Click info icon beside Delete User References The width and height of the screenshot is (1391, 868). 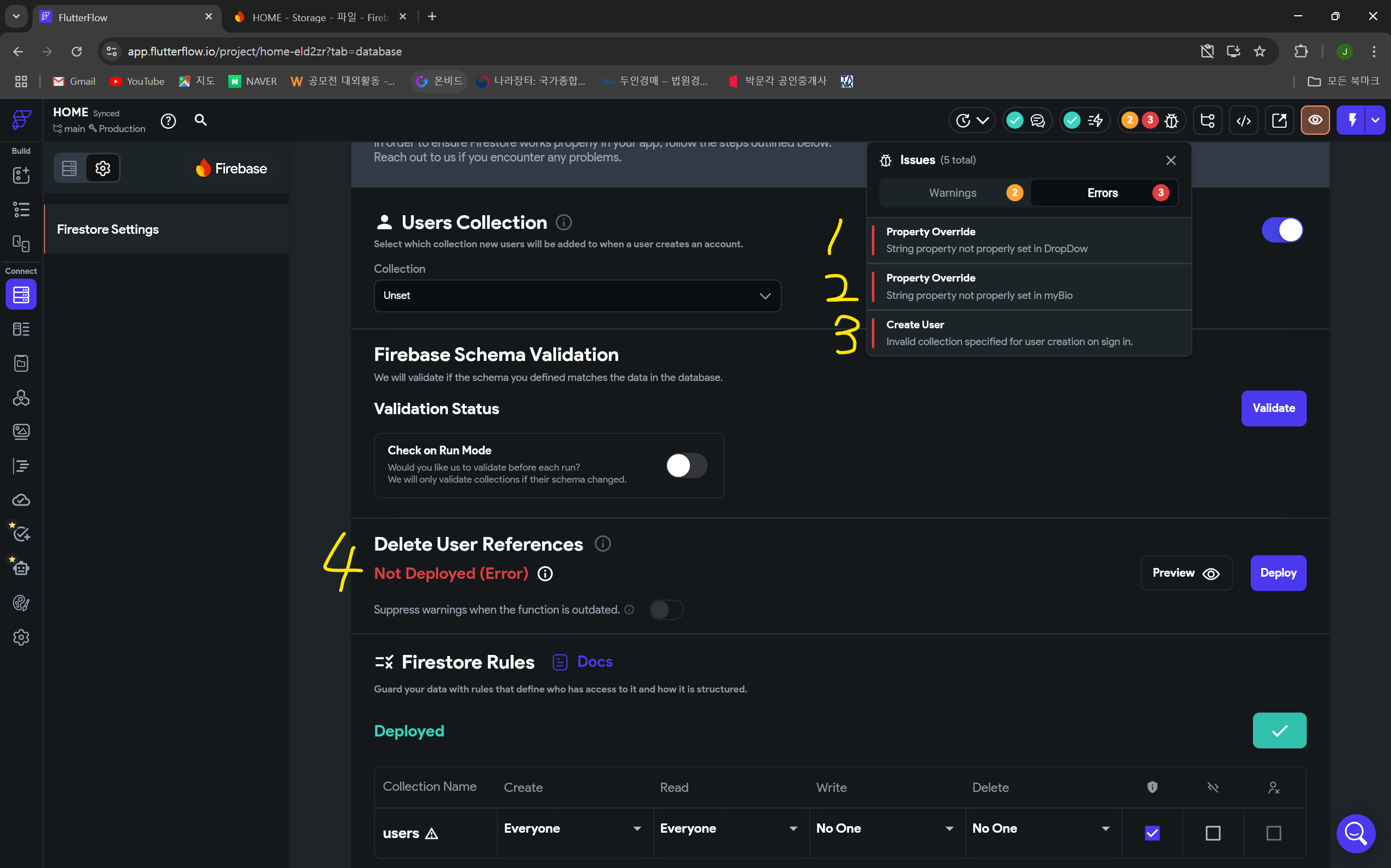point(603,544)
